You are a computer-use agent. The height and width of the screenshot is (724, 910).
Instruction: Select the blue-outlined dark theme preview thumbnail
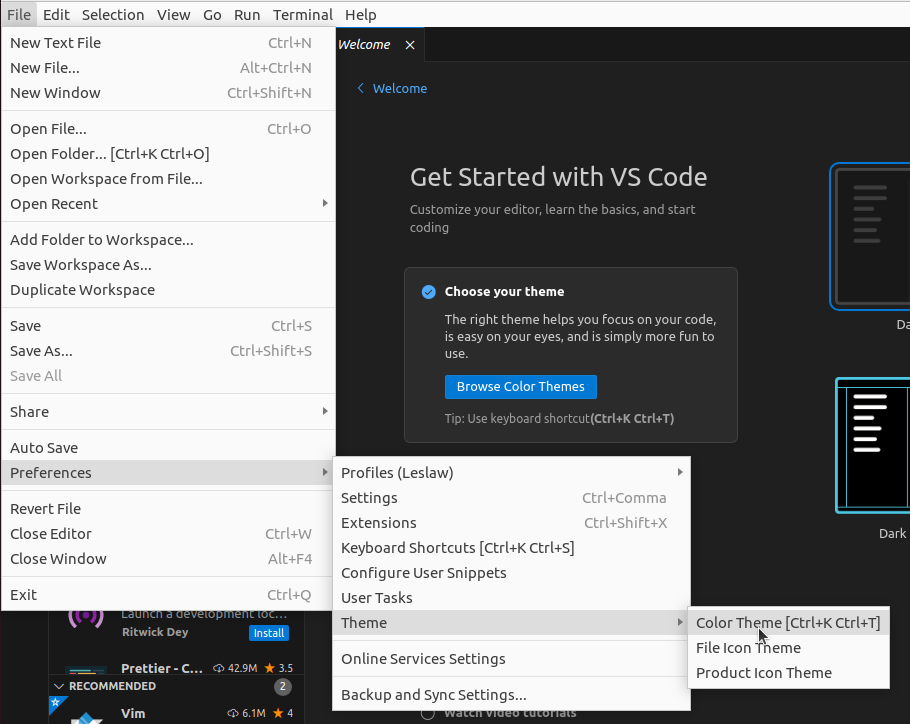pyautogui.click(x=870, y=236)
